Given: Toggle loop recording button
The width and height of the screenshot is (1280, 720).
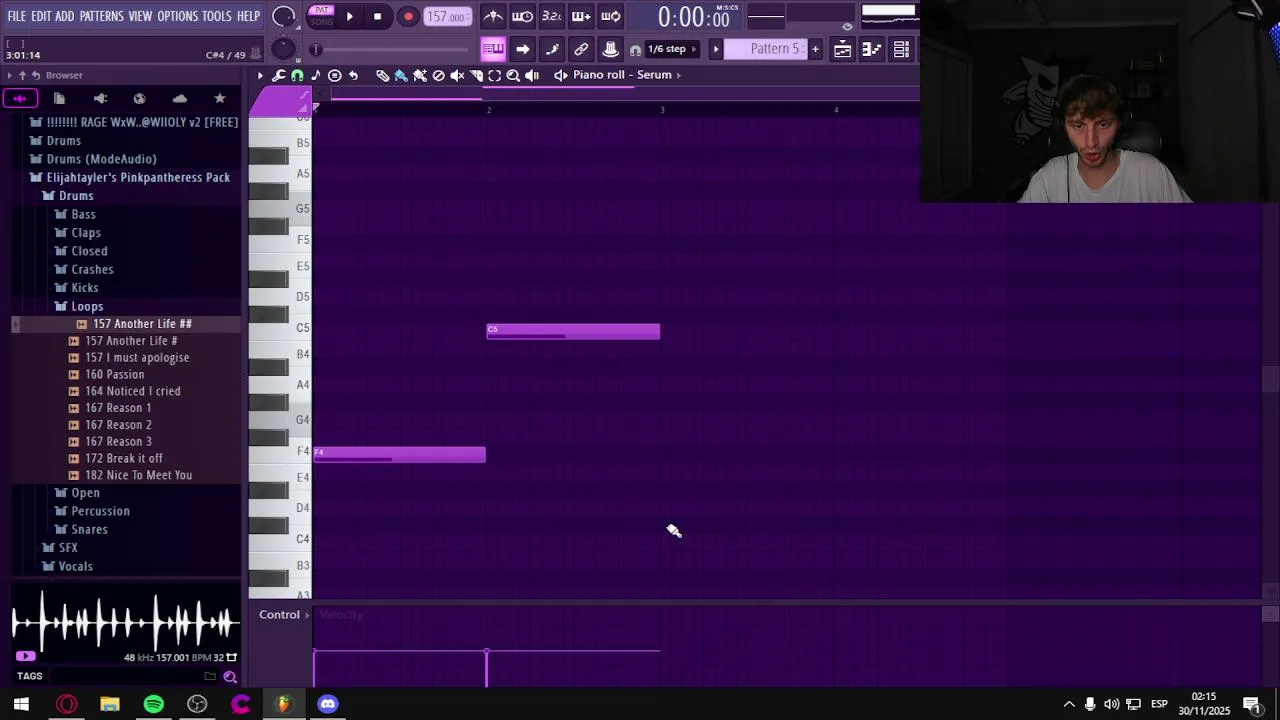Looking at the screenshot, I should click(610, 16).
